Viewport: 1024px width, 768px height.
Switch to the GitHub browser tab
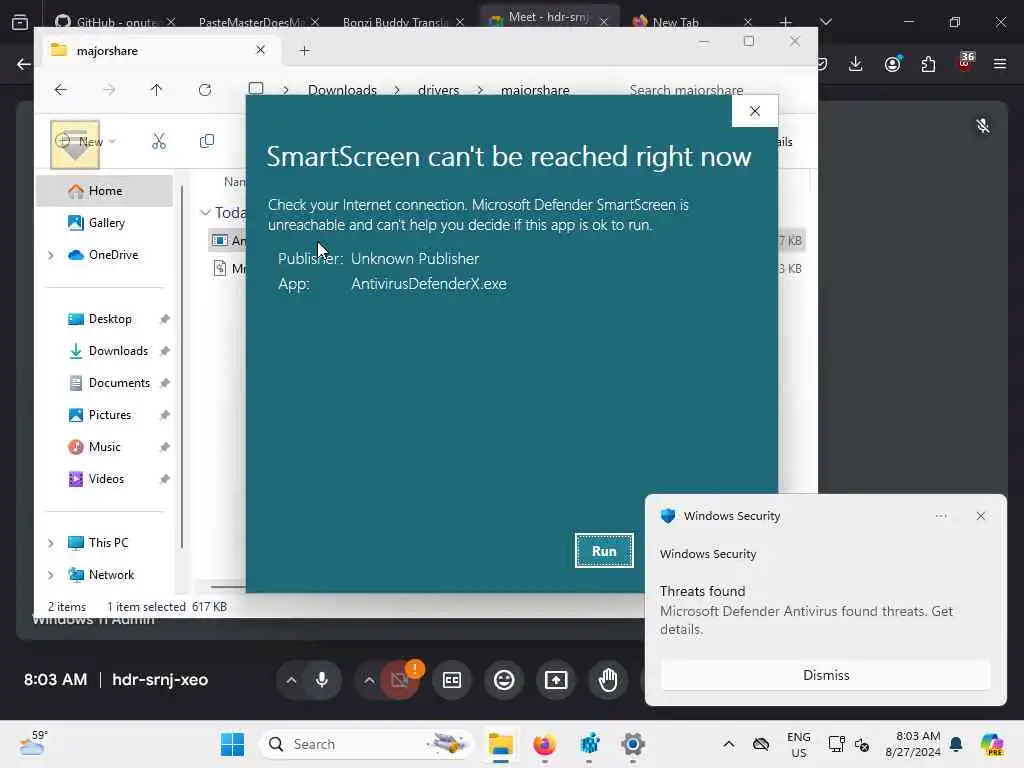116,22
